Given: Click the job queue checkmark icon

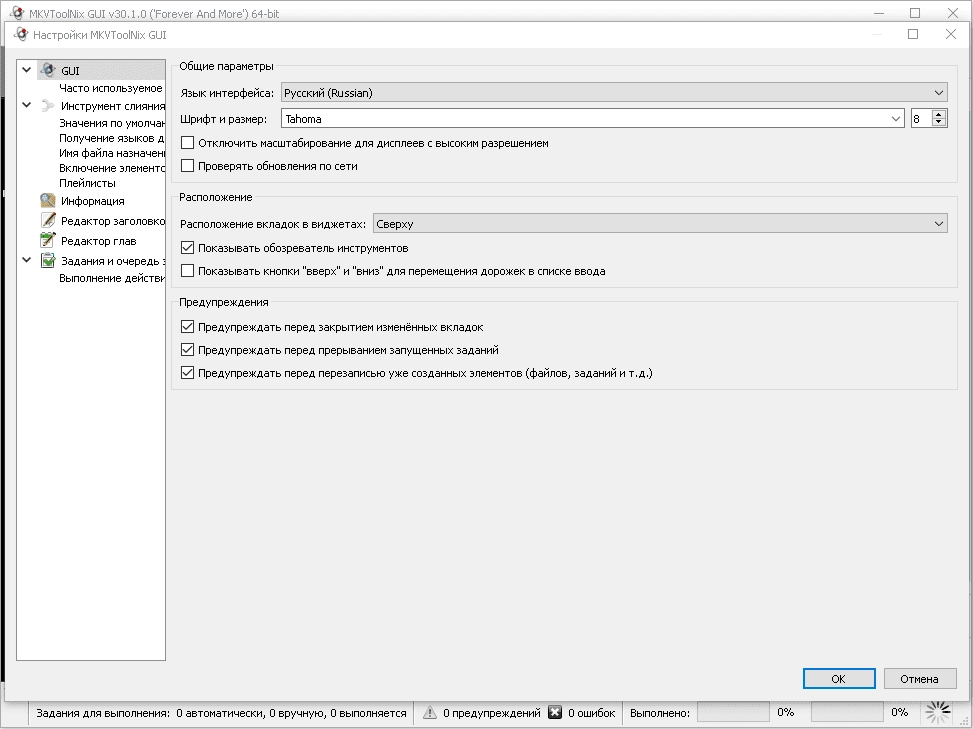Looking at the screenshot, I should (48, 261).
